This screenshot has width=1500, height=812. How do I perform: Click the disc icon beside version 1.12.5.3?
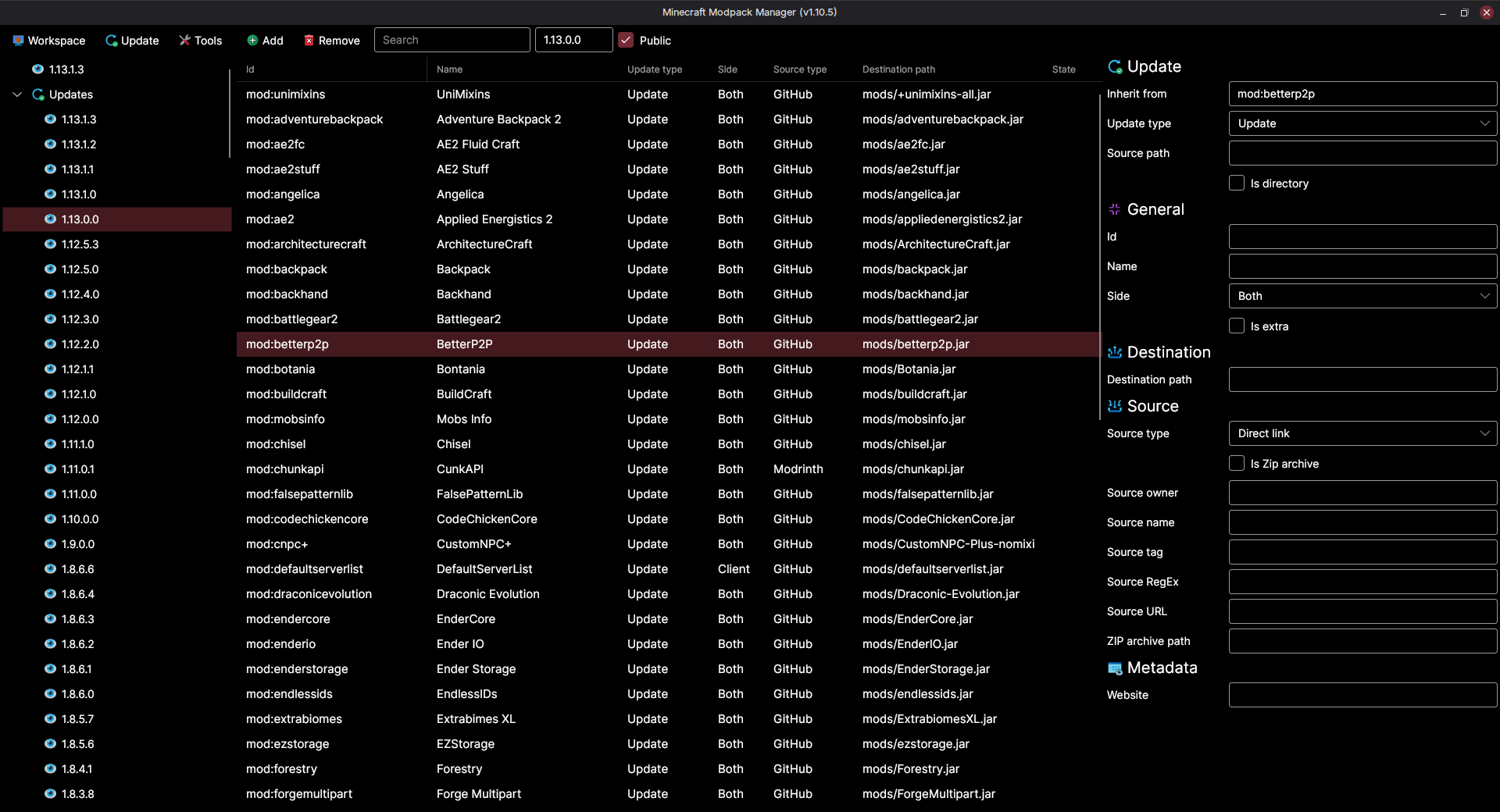coord(50,244)
